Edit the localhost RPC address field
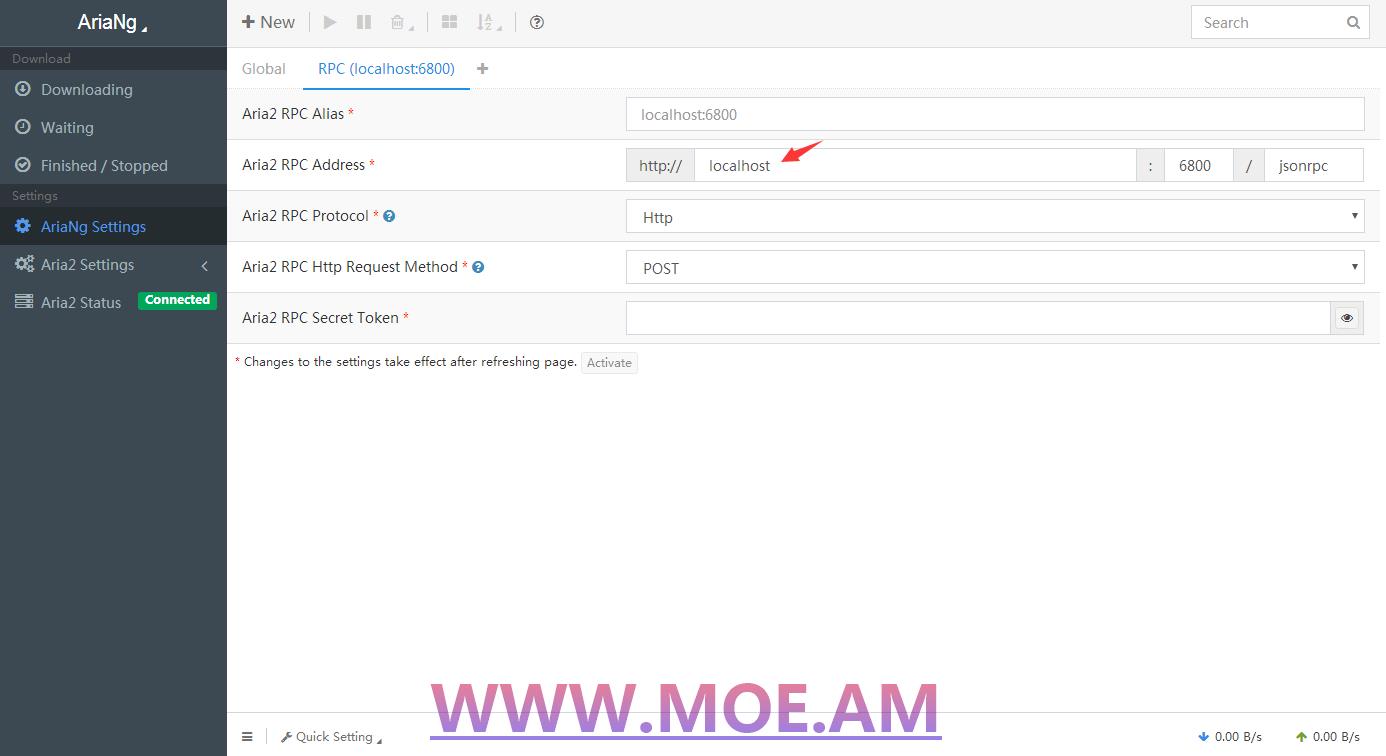The width and height of the screenshot is (1386, 756). [x=915, y=165]
